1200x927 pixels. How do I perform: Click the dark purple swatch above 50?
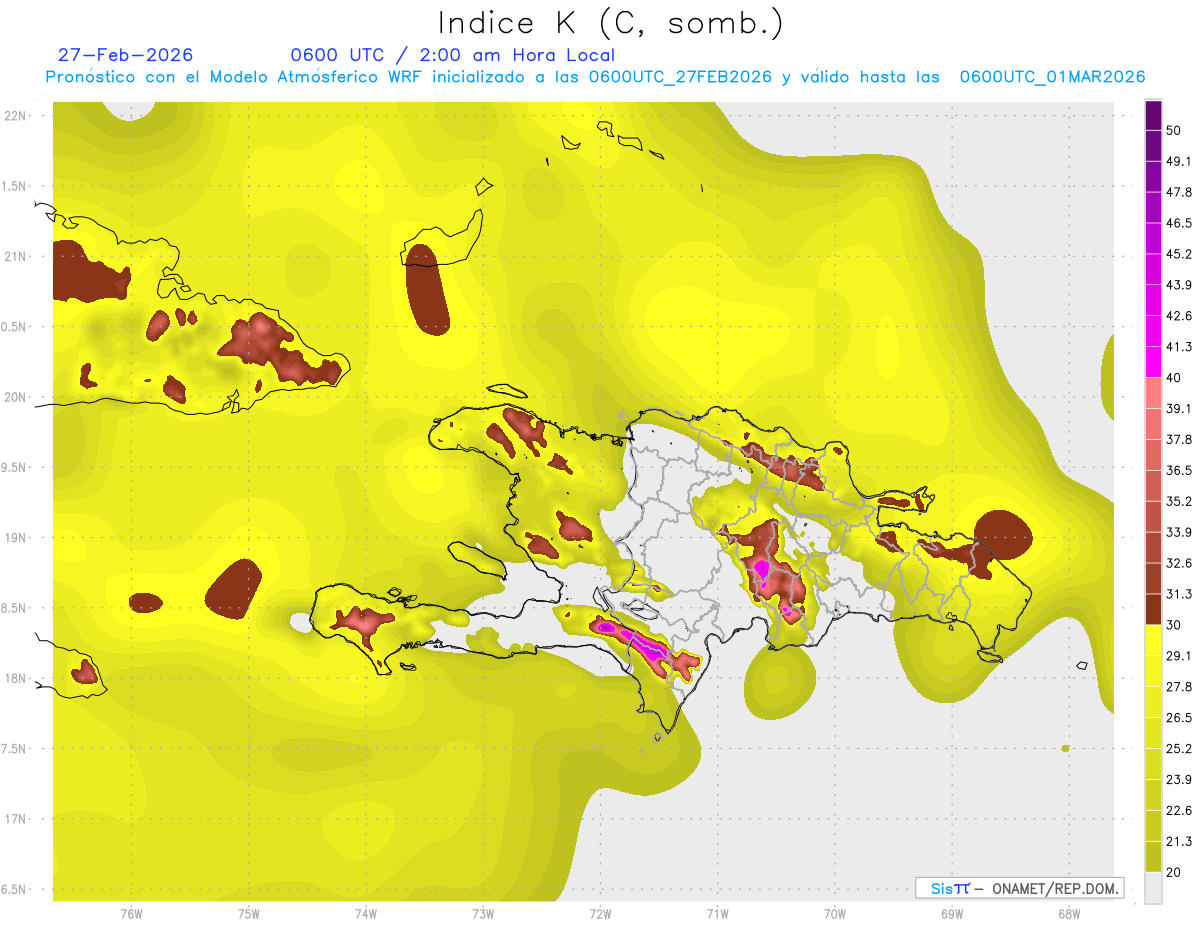(1154, 116)
